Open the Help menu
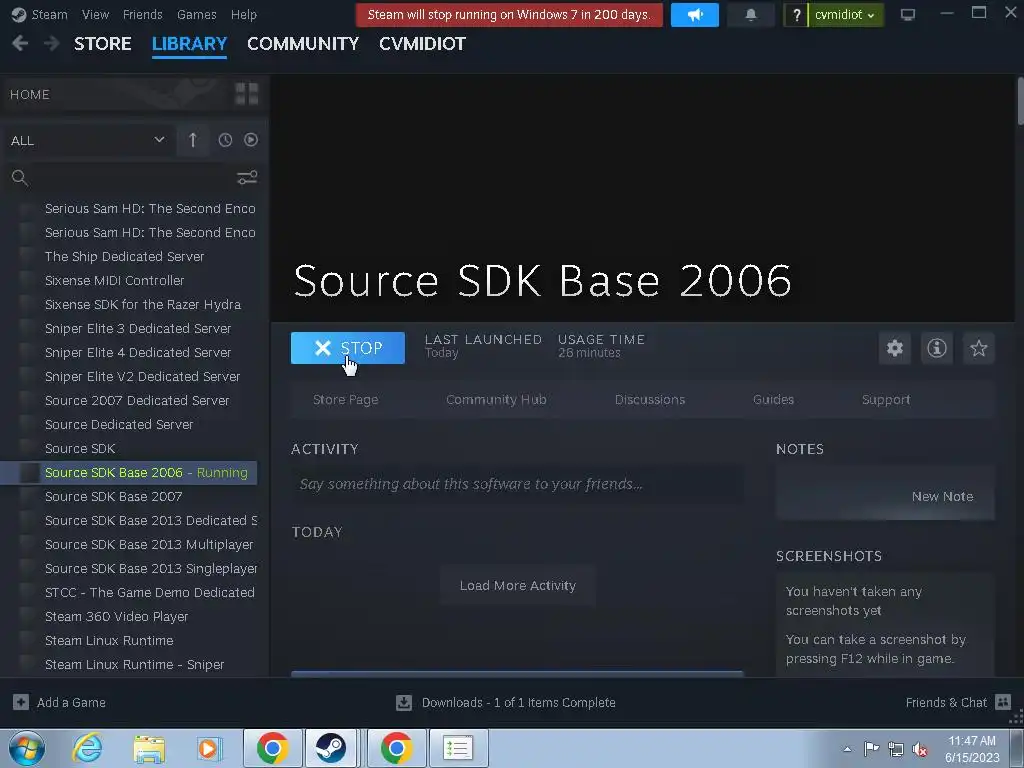This screenshot has width=1024, height=768. [x=244, y=14]
